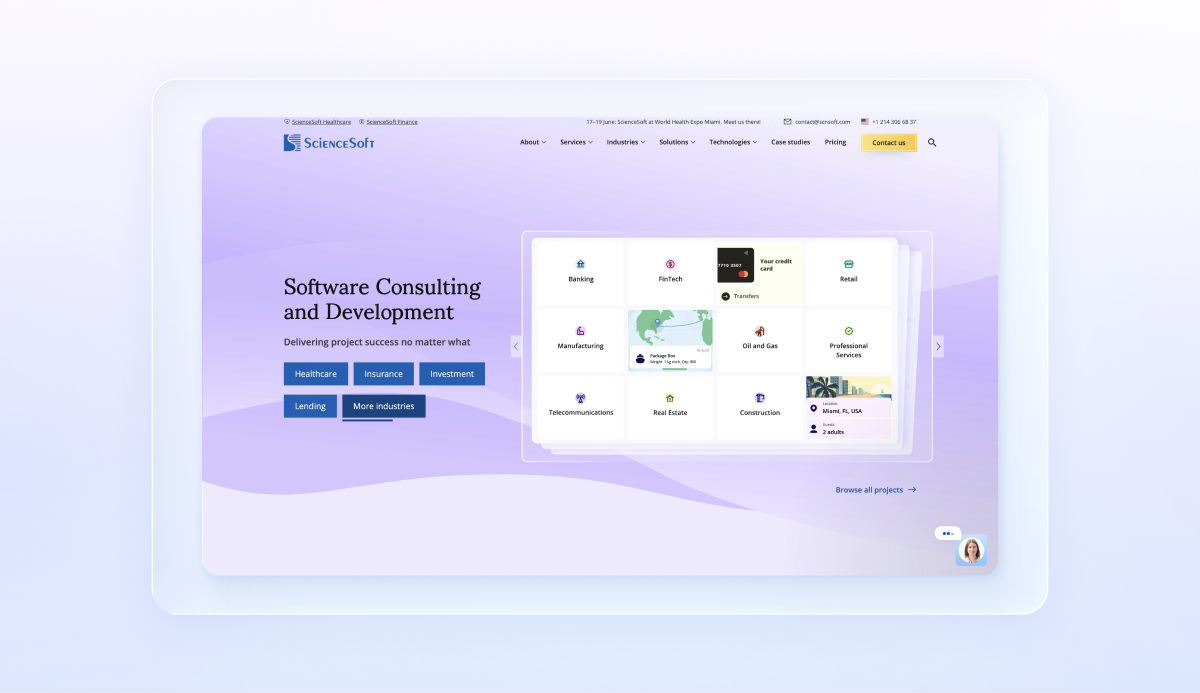Click the guests person icon
The height and width of the screenshot is (693, 1200).
coord(813,429)
